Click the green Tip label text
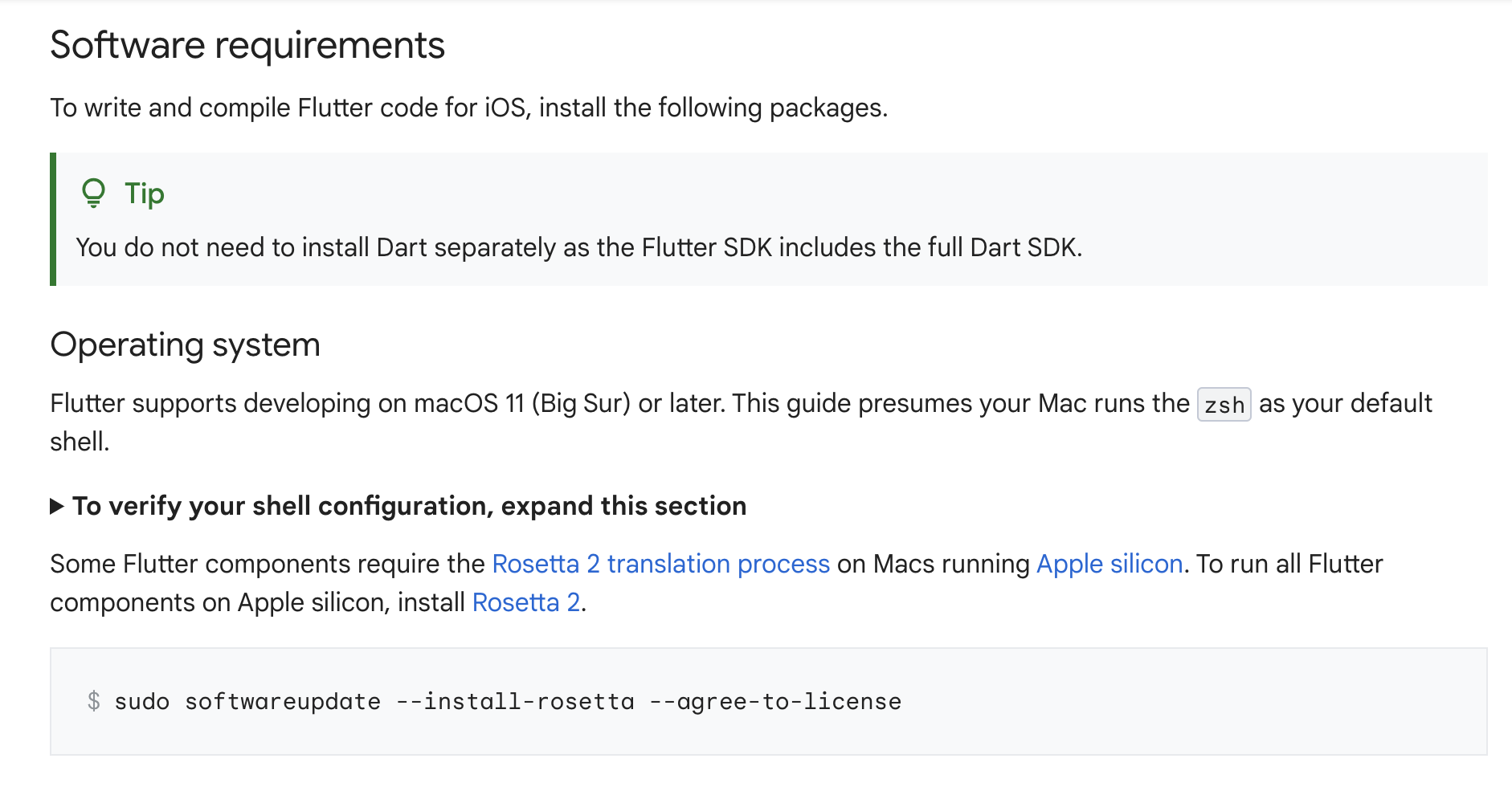Viewport: 1512px width, 787px height. pyautogui.click(x=145, y=194)
